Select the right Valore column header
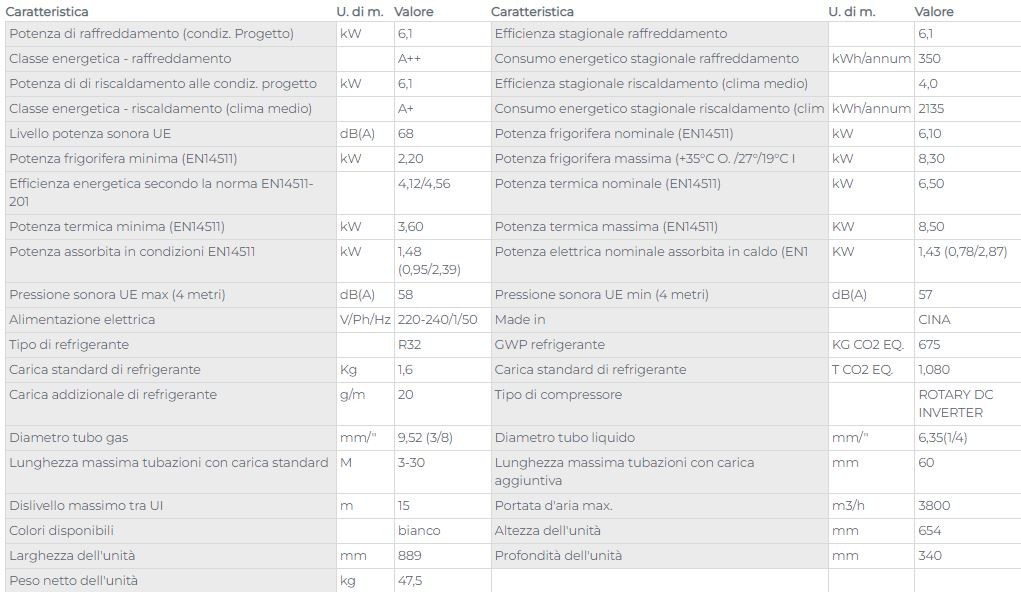Screen dimensions: 1021x592 coord(934,11)
